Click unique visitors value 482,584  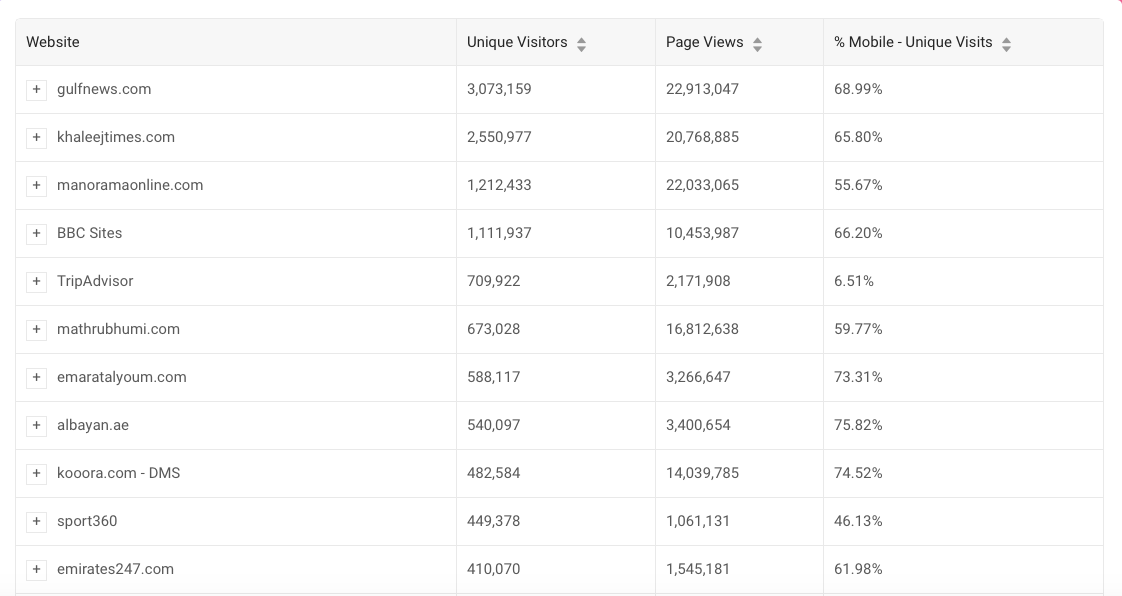pyautogui.click(x=494, y=473)
